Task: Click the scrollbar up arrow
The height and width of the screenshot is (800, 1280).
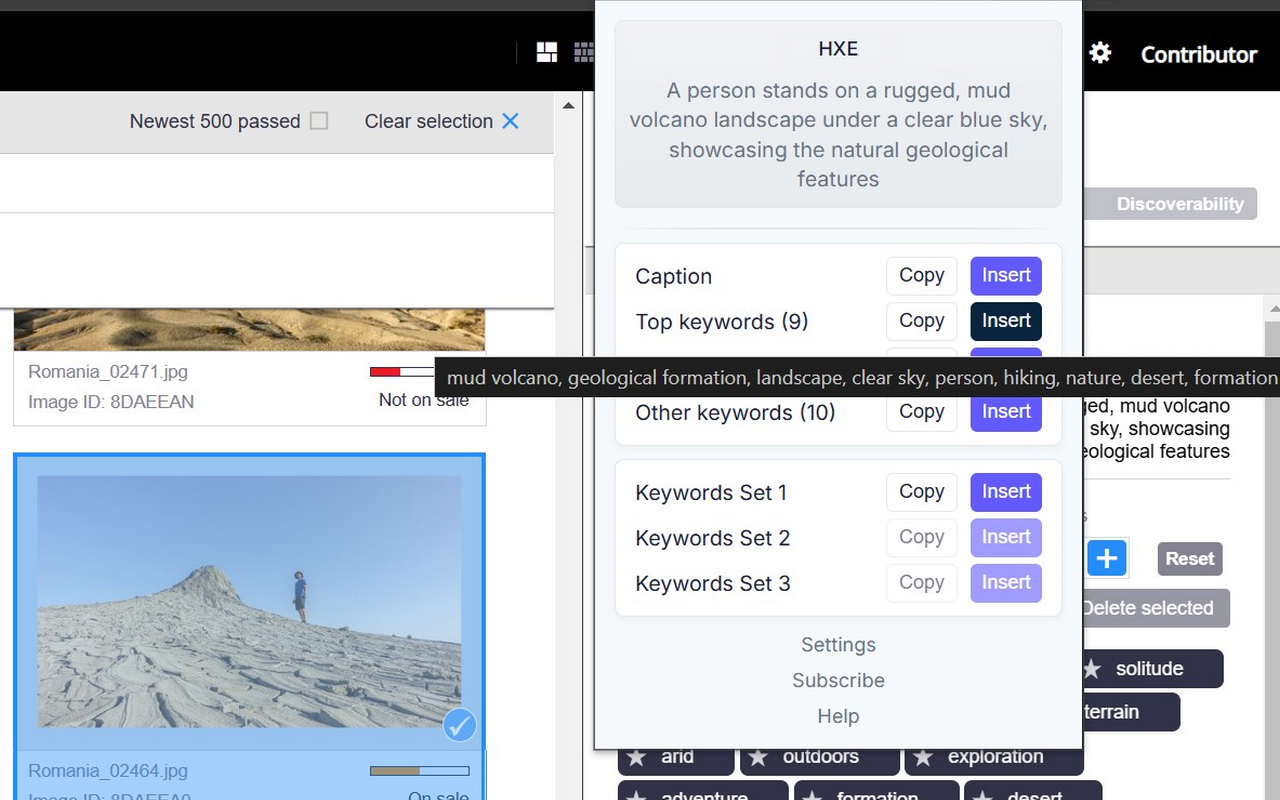Action: tap(568, 104)
